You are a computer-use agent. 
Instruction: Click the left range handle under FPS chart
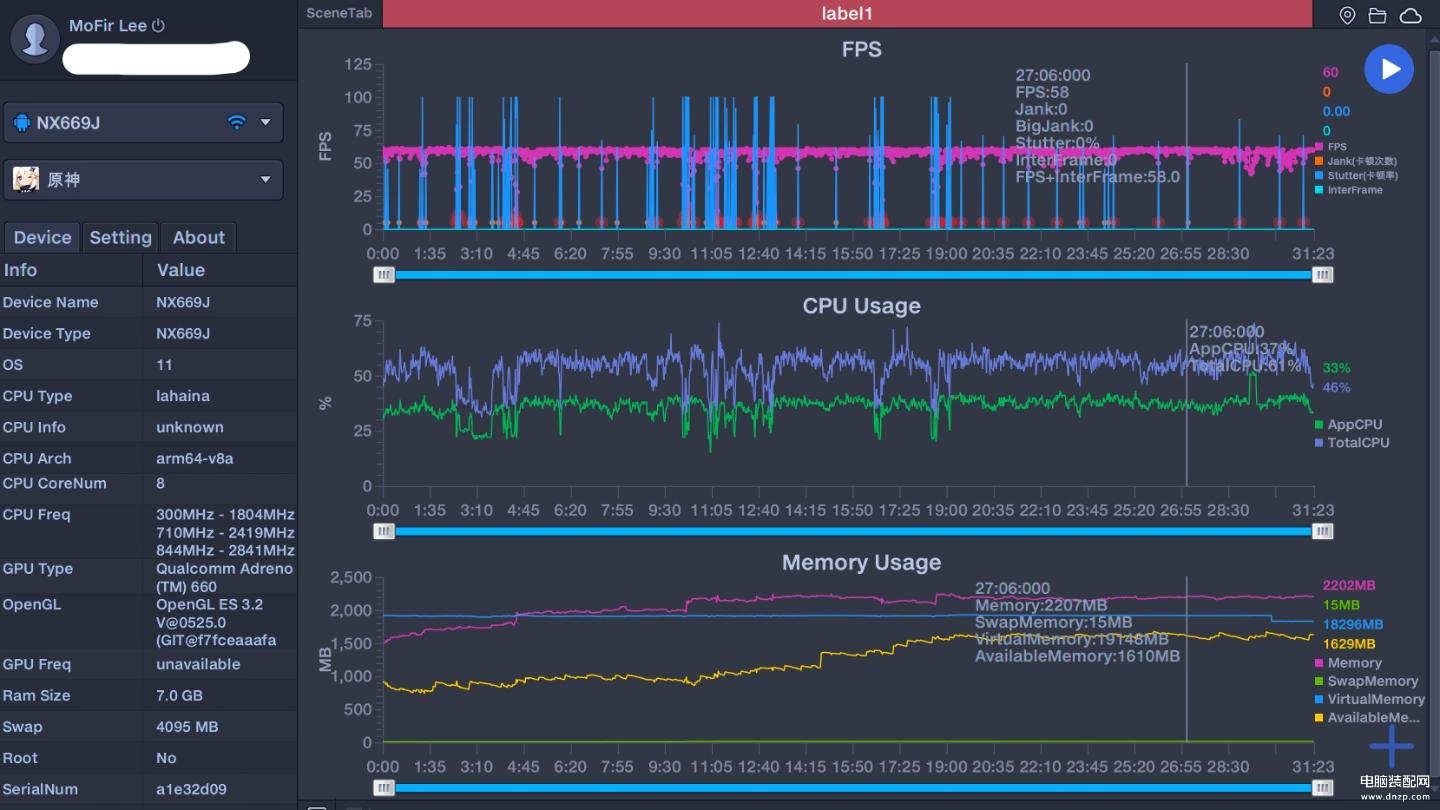tap(384, 275)
